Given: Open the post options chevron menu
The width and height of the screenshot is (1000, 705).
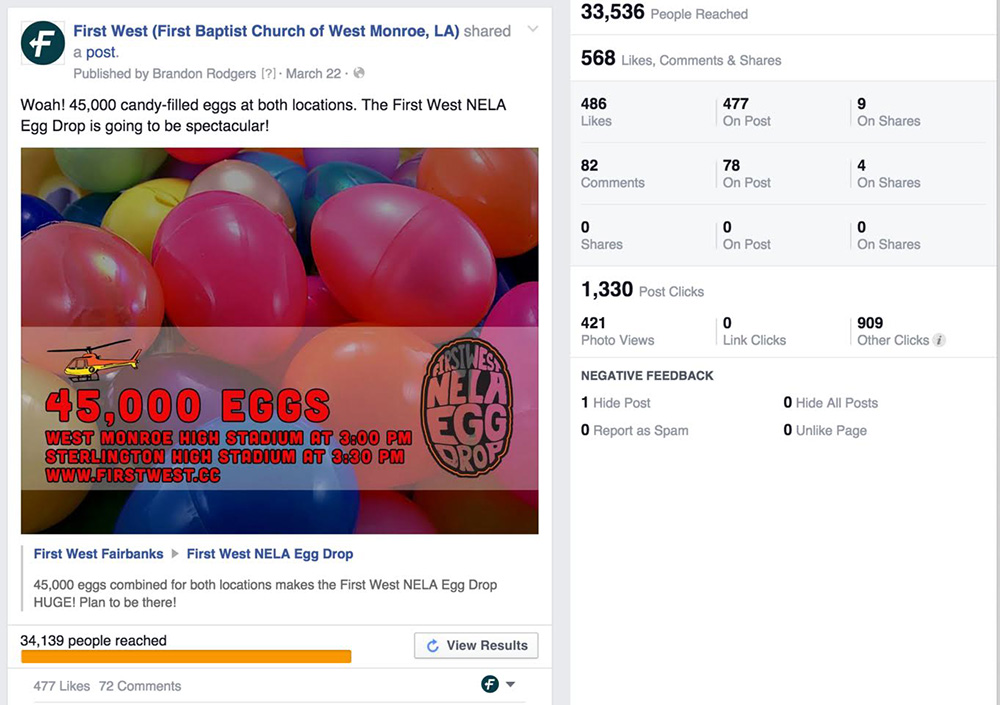Looking at the screenshot, I should click(533, 29).
